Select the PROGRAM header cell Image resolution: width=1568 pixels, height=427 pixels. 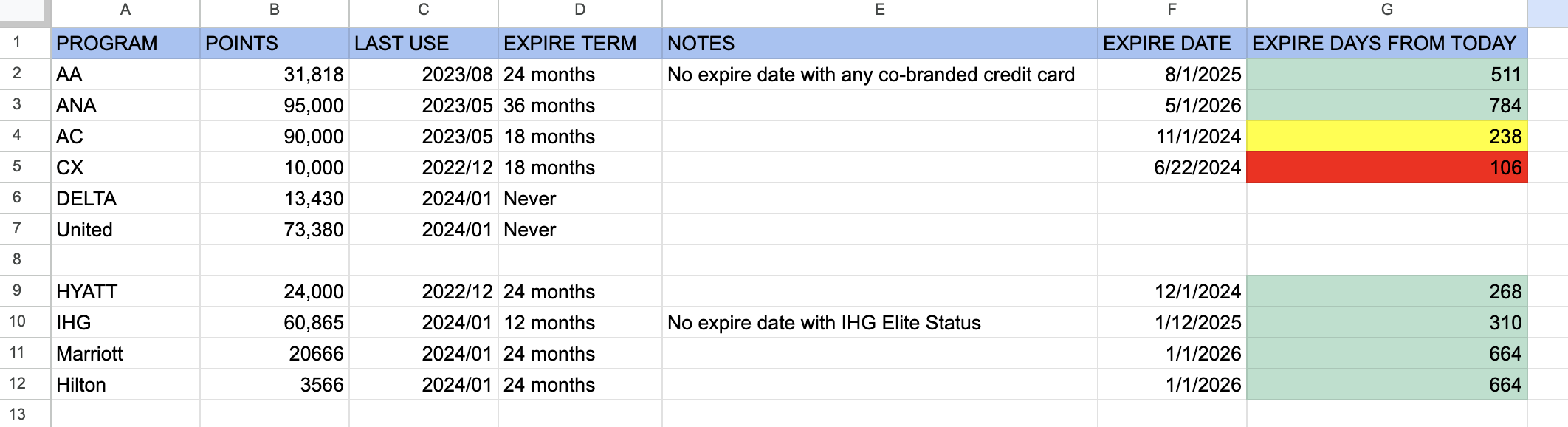point(125,44)
